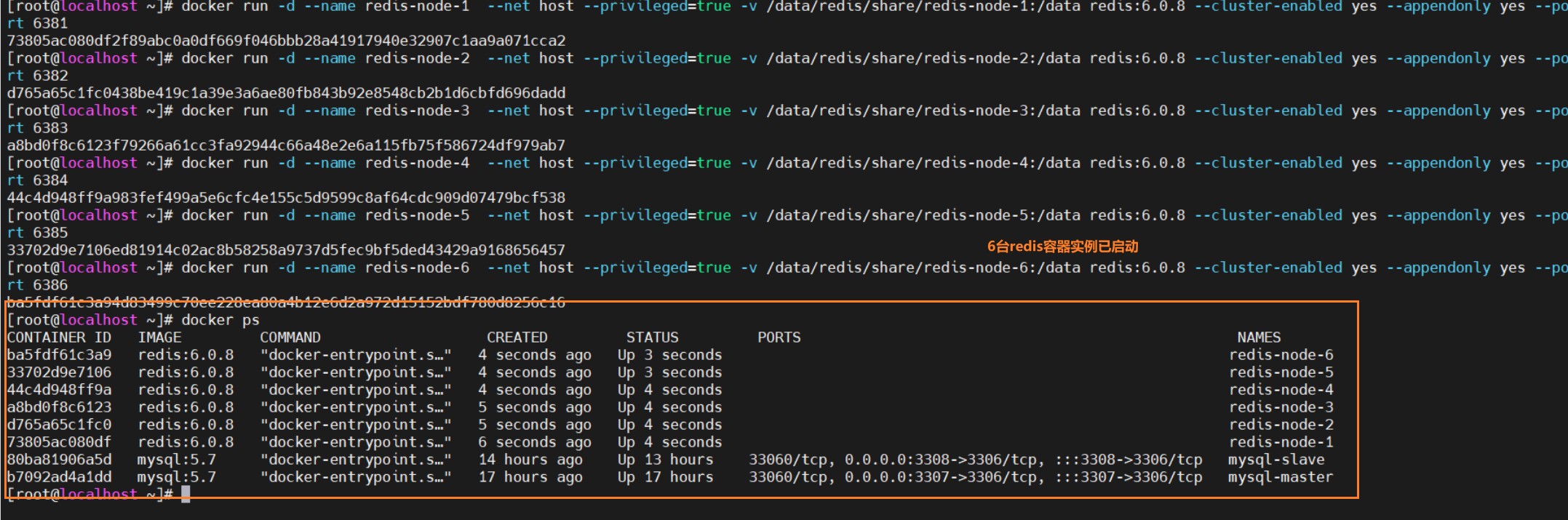Click the port value 'rt 6383' line
Screen dimensions: 1568x520
37,128
